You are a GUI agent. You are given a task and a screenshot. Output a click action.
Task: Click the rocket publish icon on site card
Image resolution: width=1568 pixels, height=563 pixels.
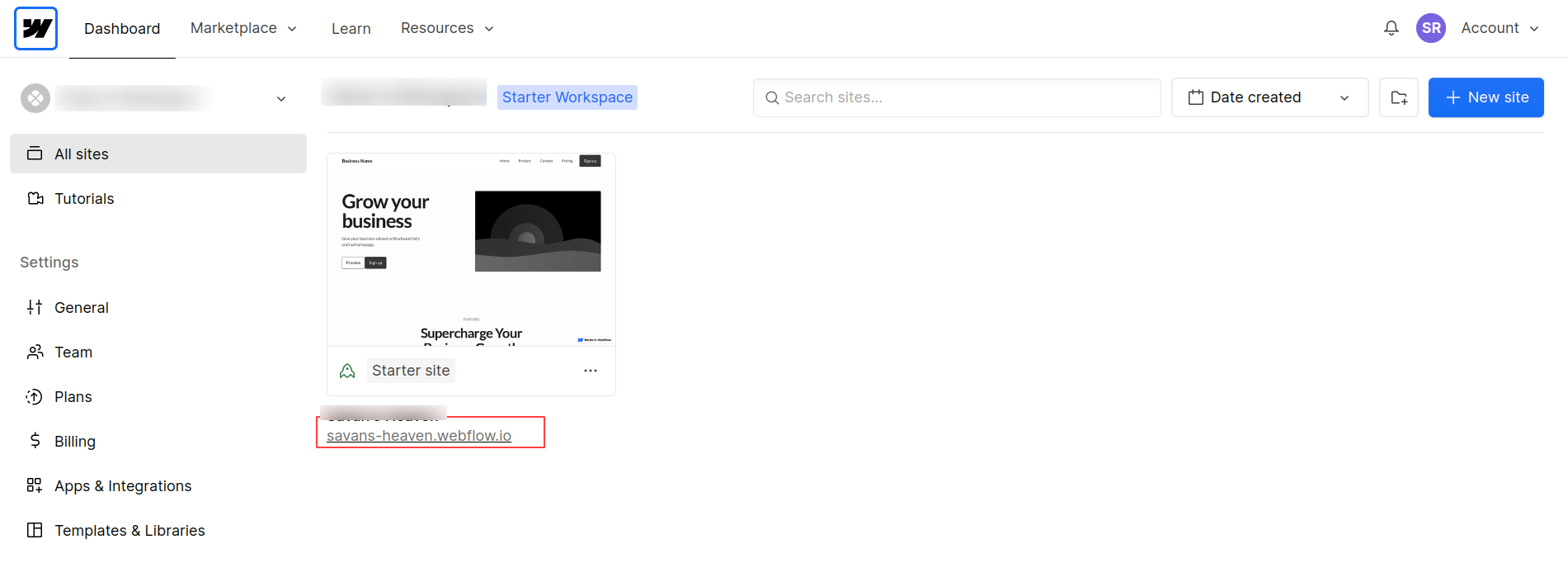[347, 371]
